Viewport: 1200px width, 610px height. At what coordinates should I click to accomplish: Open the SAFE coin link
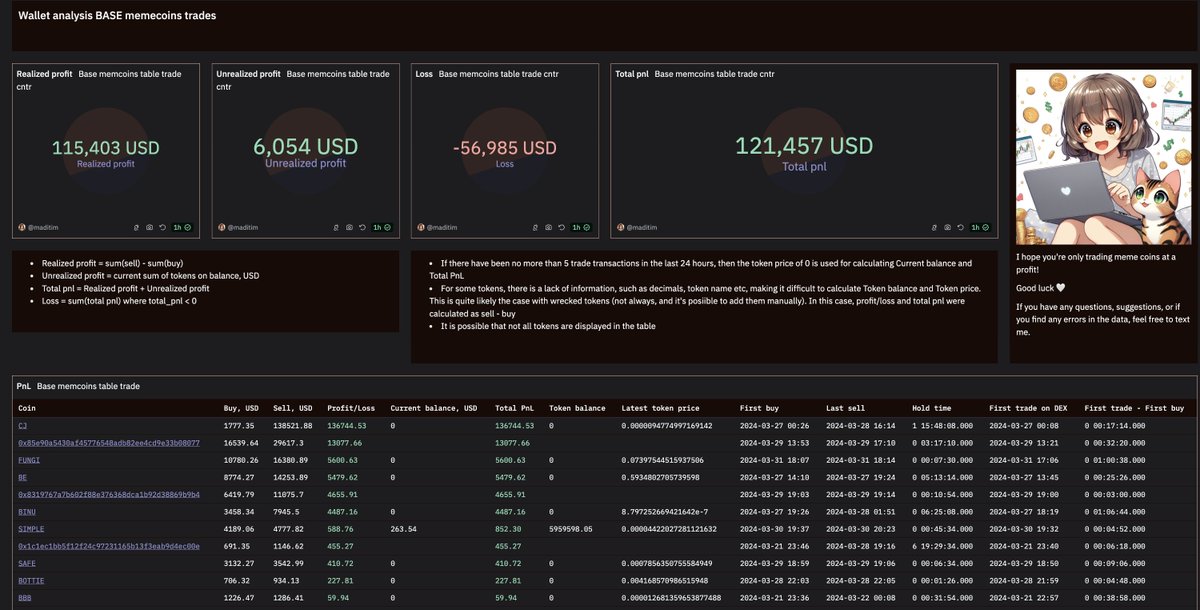(x=27, y=563)
